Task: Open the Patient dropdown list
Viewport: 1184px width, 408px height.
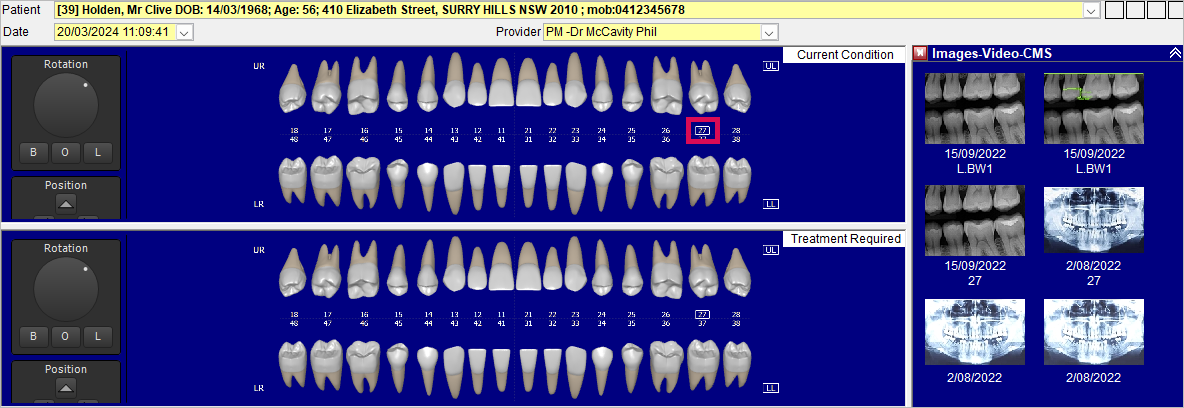Action: [1090, 10]
